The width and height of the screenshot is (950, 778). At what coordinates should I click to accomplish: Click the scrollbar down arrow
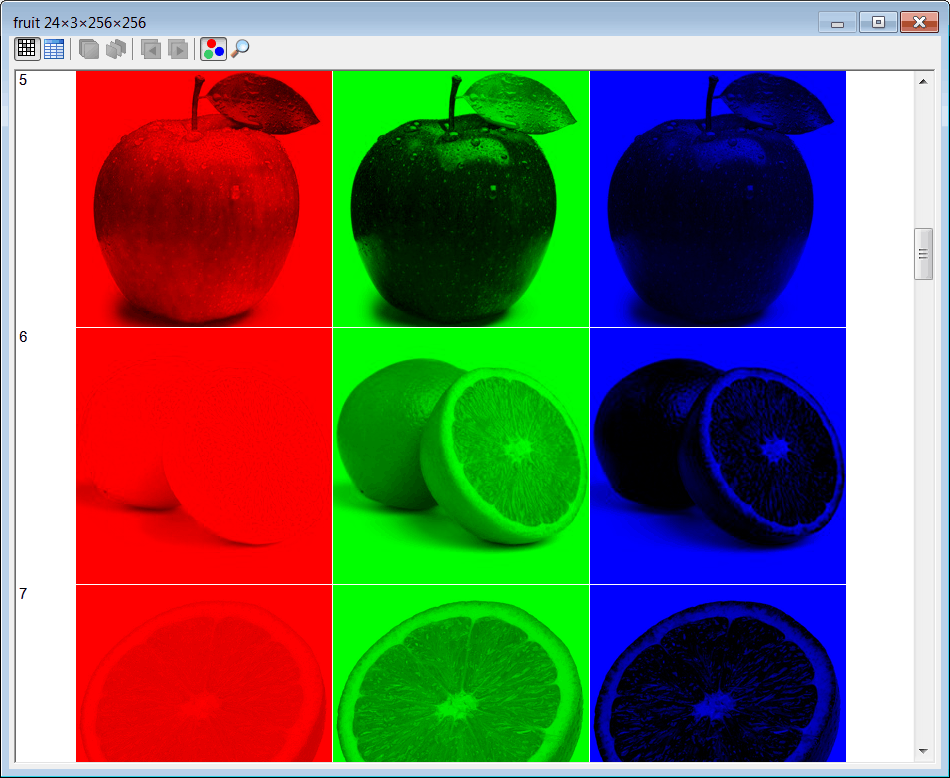(x=923, y=751)
